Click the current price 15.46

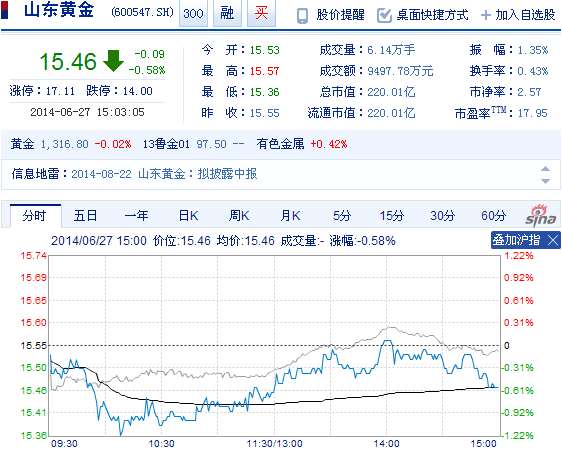coord(68,61)
